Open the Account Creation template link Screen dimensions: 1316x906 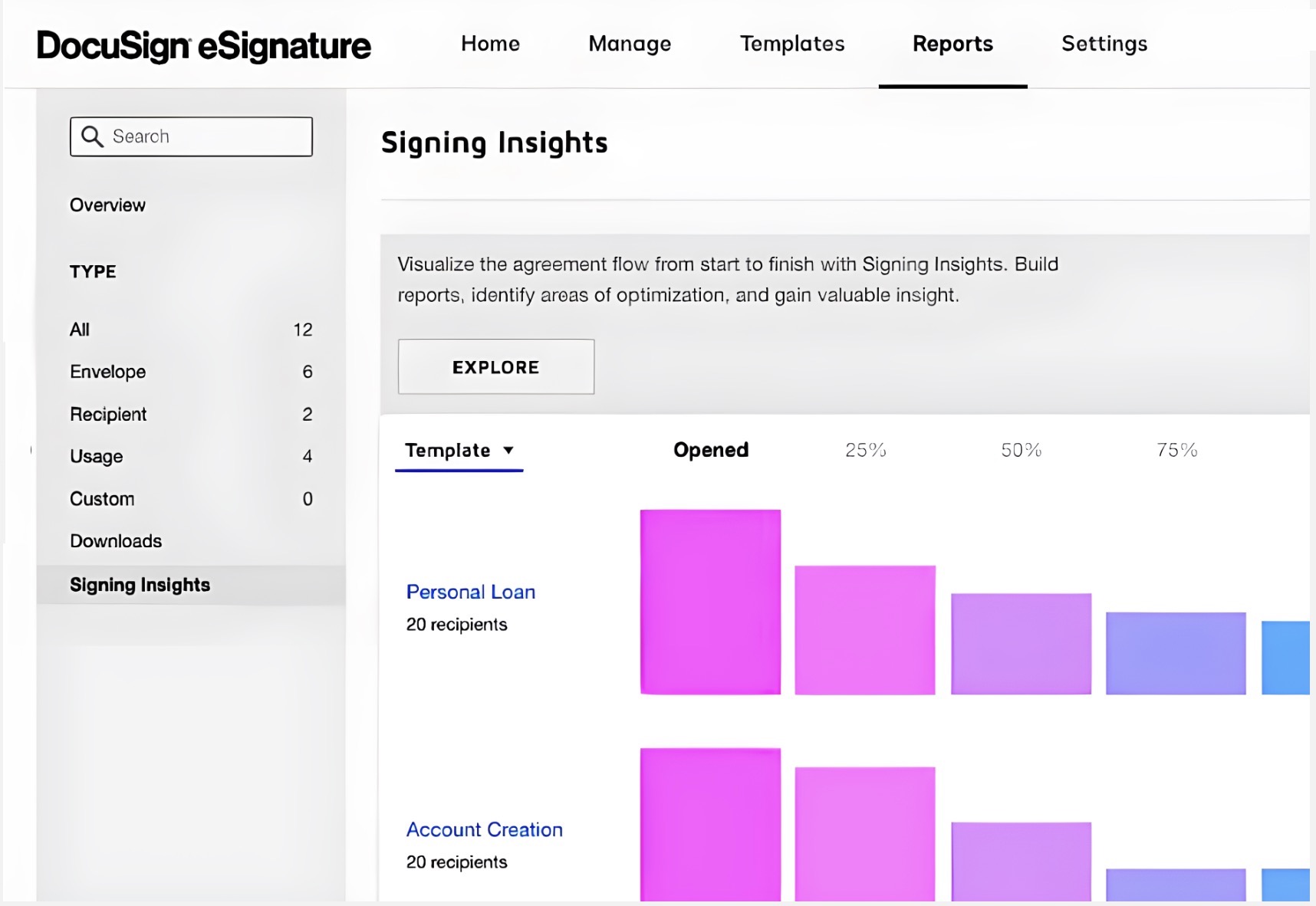coord(485,829)
